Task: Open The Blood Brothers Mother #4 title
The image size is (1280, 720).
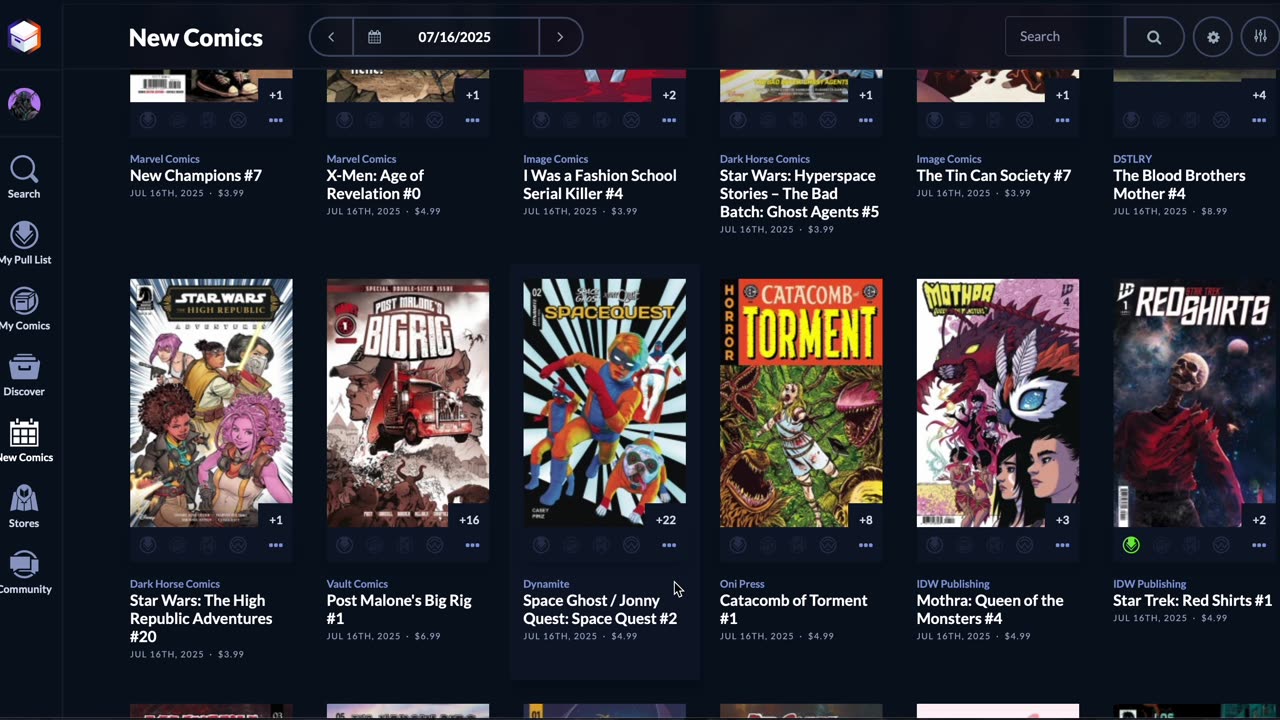Action: click(1179, 185)
